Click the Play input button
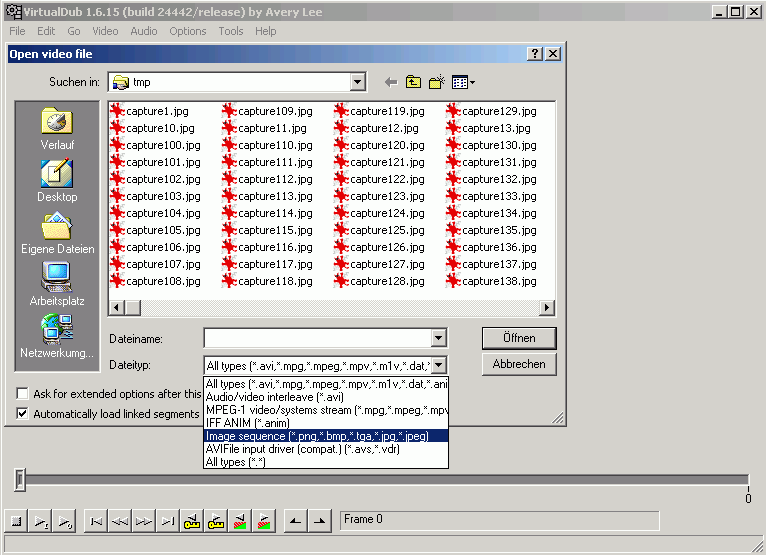 coord(41,521)
